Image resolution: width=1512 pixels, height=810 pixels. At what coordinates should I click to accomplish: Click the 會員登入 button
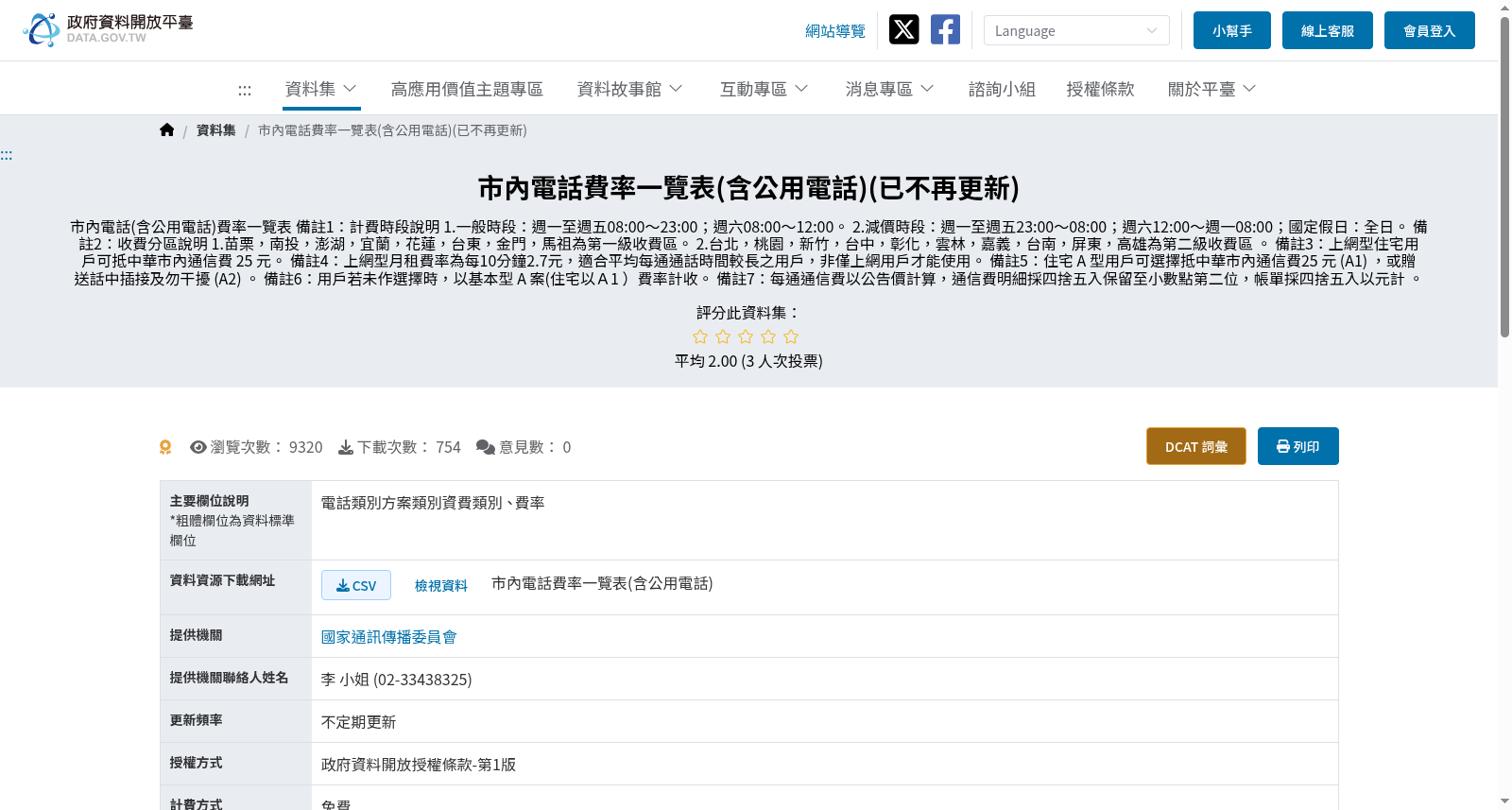click(x=1430, y=30)
